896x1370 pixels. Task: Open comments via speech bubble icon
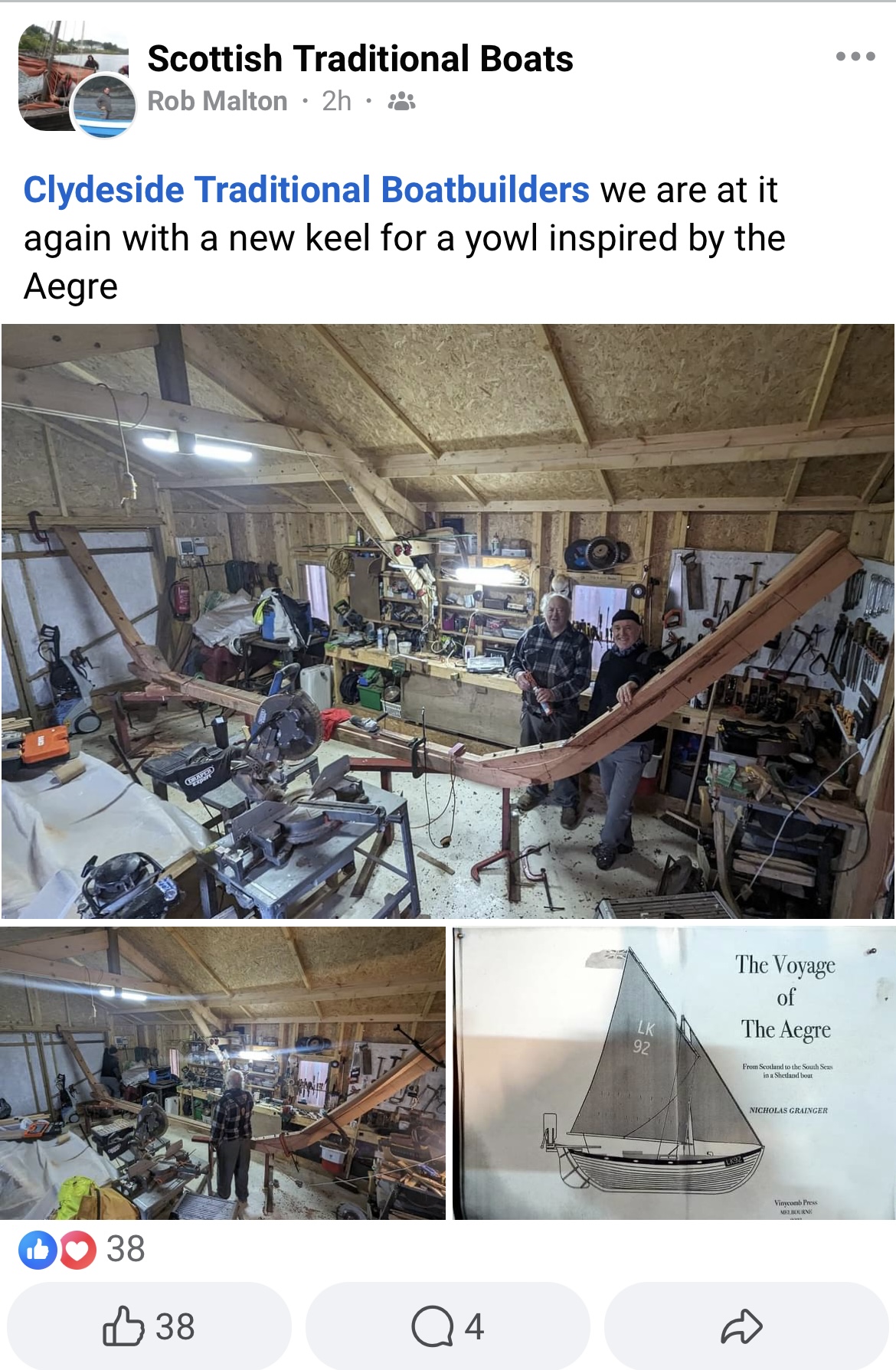coord(433,1326)
